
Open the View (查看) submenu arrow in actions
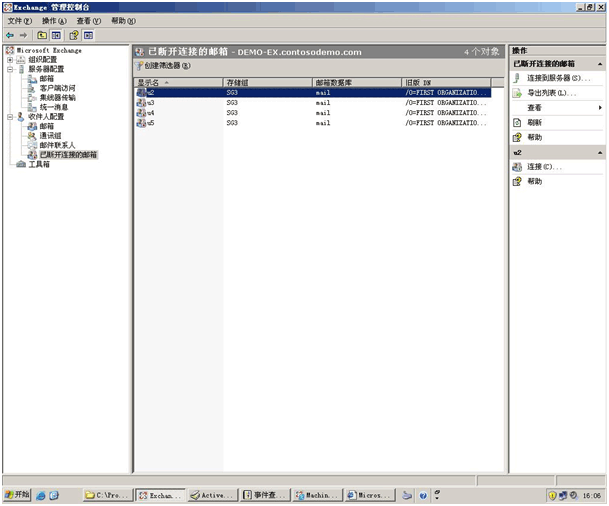(x=600, y=108)
